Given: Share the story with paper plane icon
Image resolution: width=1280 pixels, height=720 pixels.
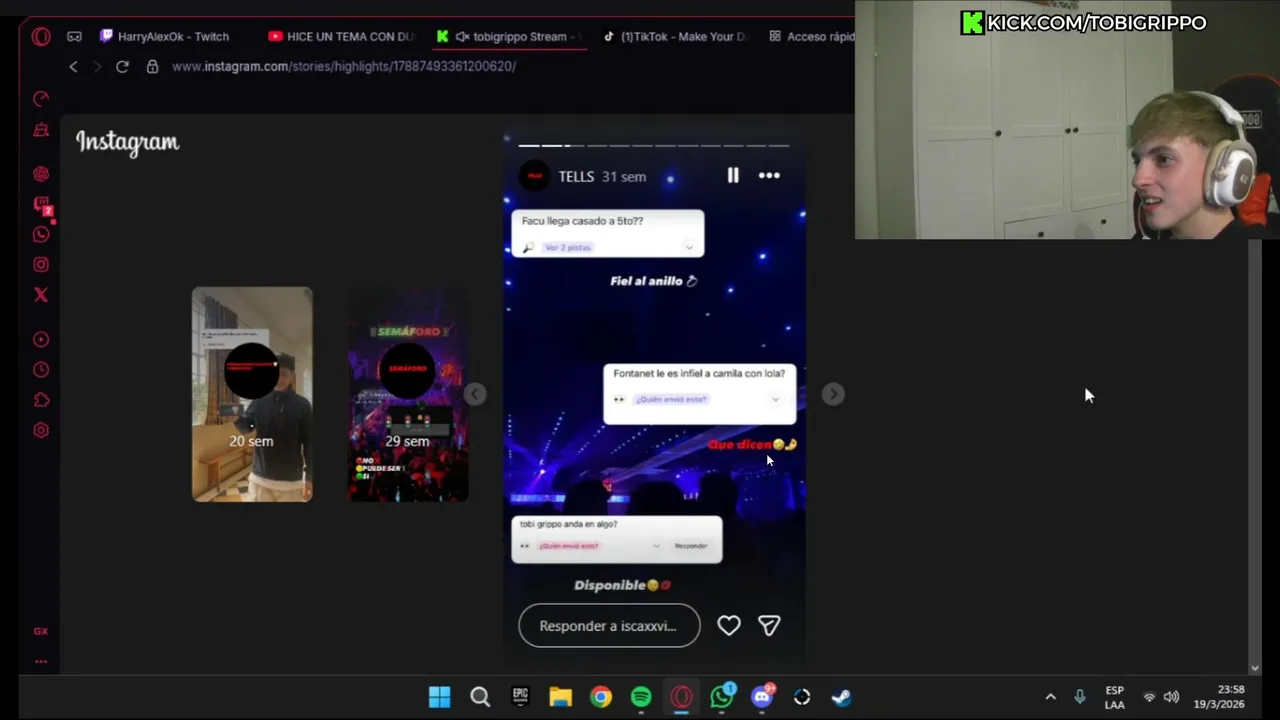Looking at the screenshot, I should (769, 625).
